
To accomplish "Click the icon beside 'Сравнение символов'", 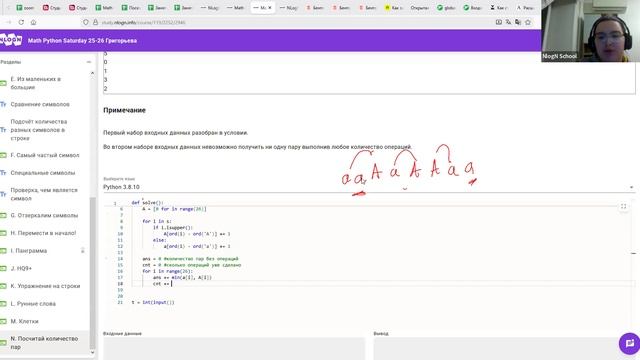I will [3, 104].
